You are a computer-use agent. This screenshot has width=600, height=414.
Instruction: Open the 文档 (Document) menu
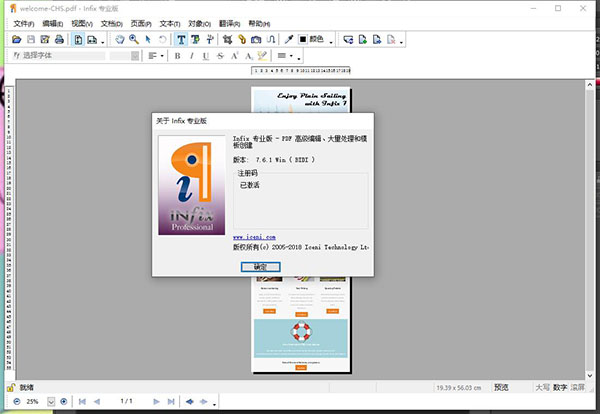pos(111,24)
